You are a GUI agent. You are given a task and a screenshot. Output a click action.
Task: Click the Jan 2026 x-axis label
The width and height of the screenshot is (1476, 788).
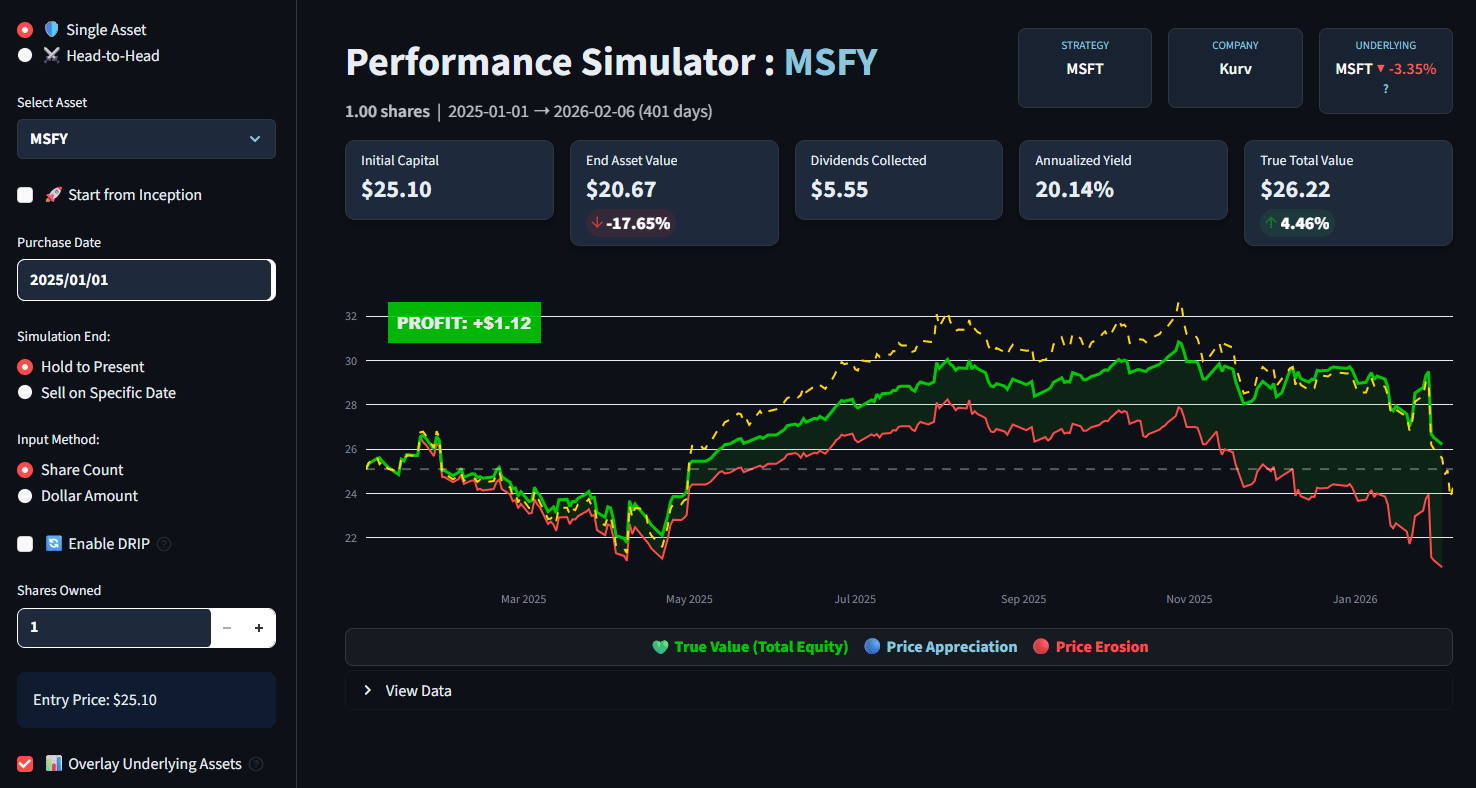pos(1355,599)
